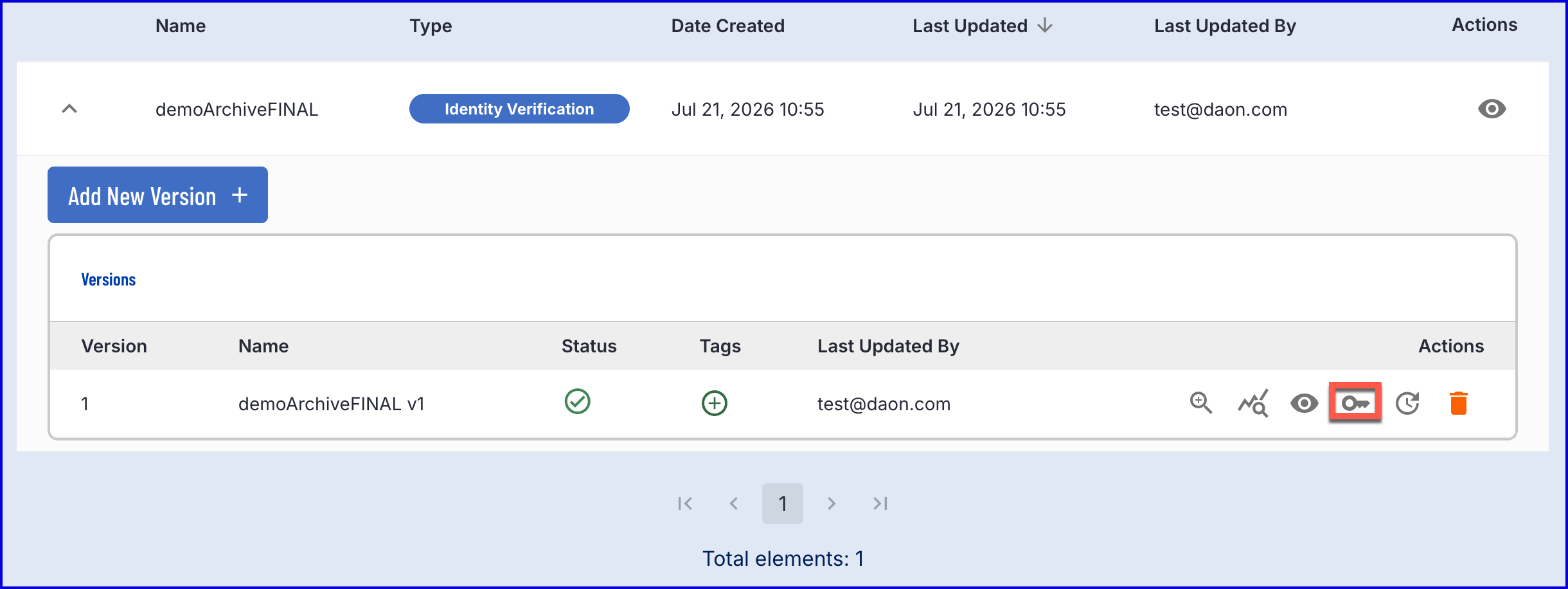Click the magnifier zoom icon in version actions
Viewport: 1568px width, 589px height.
pyautogui.click(x=1200, y=403)
